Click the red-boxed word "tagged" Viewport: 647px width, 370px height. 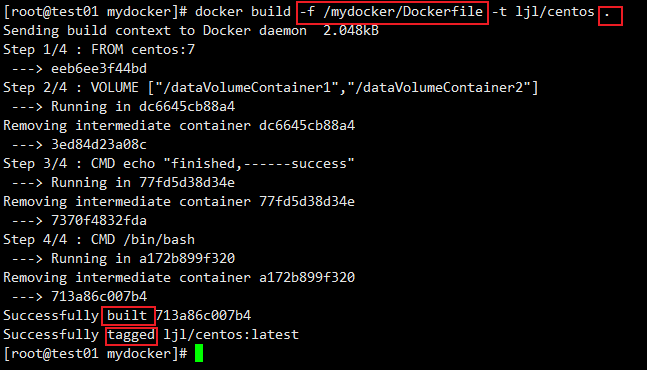[131, 335]
